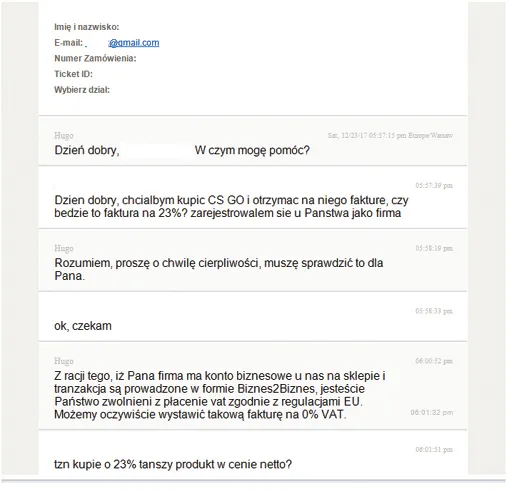This screenshot has width=509, height=504.
Task: Click the 'Numer Zamówienia:' label
Action: tap(95, 58)
